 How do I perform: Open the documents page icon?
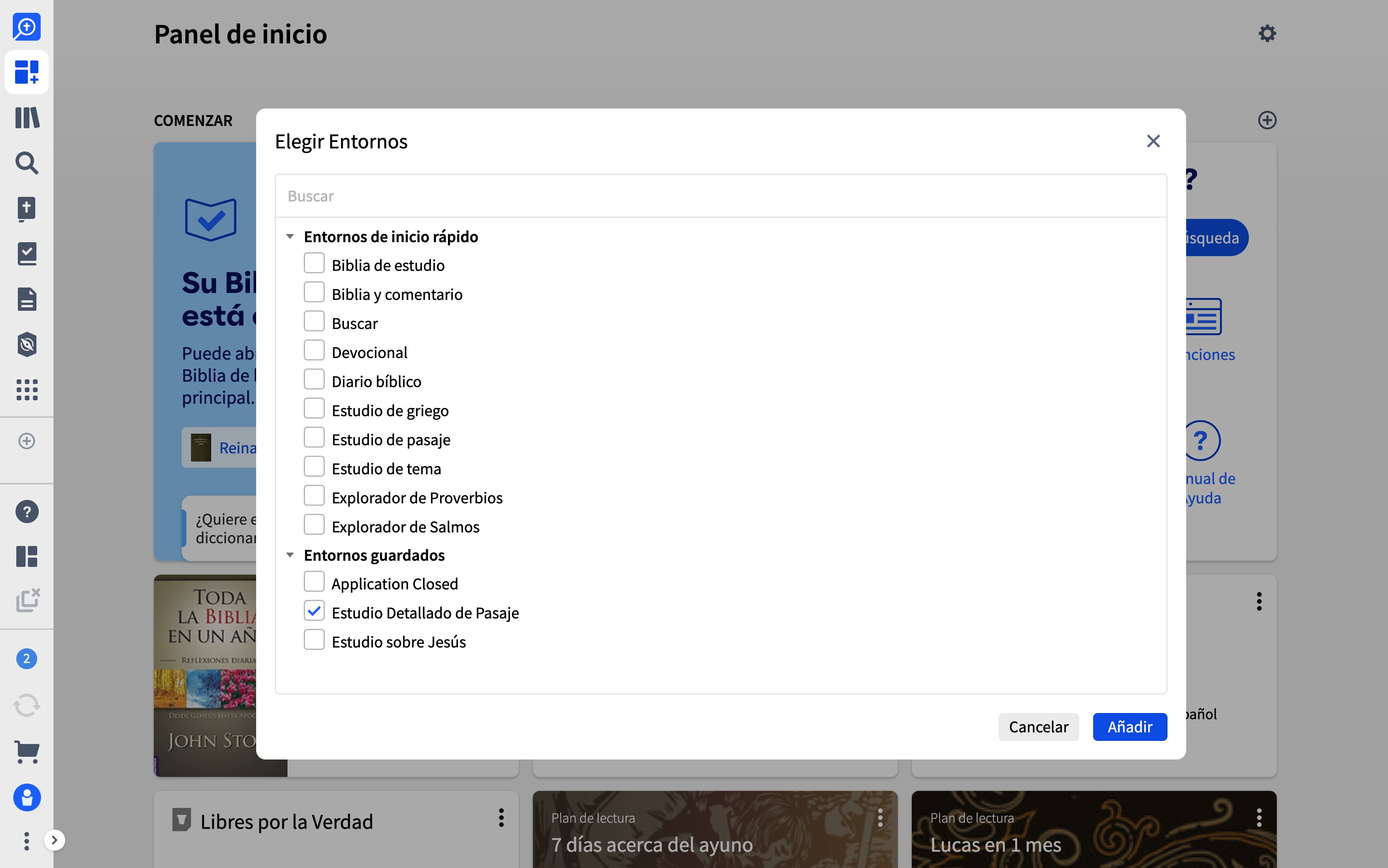(x=26, y=299)
